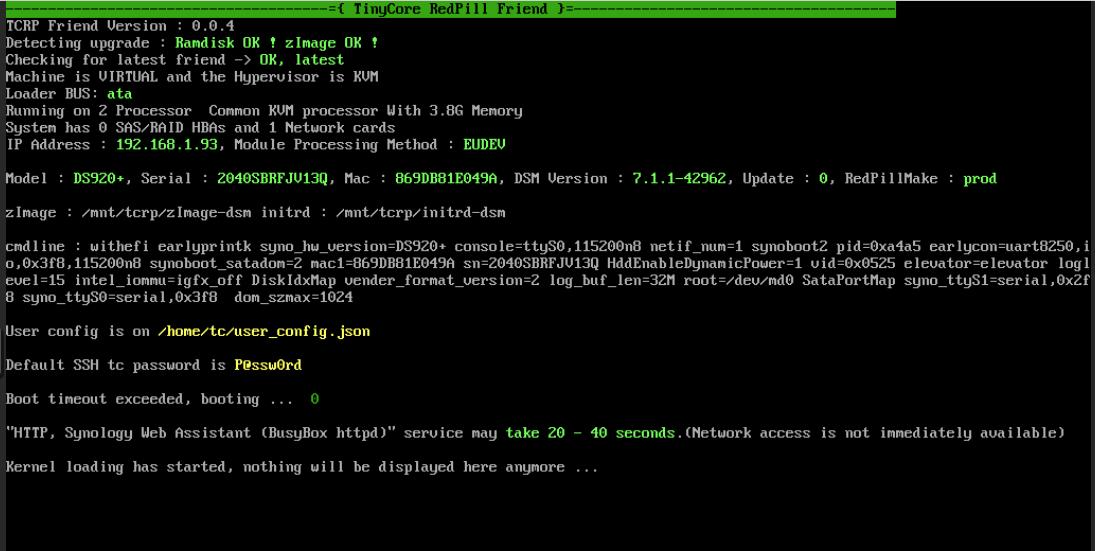Click the 'Update : 0' field

coord(786,179)
